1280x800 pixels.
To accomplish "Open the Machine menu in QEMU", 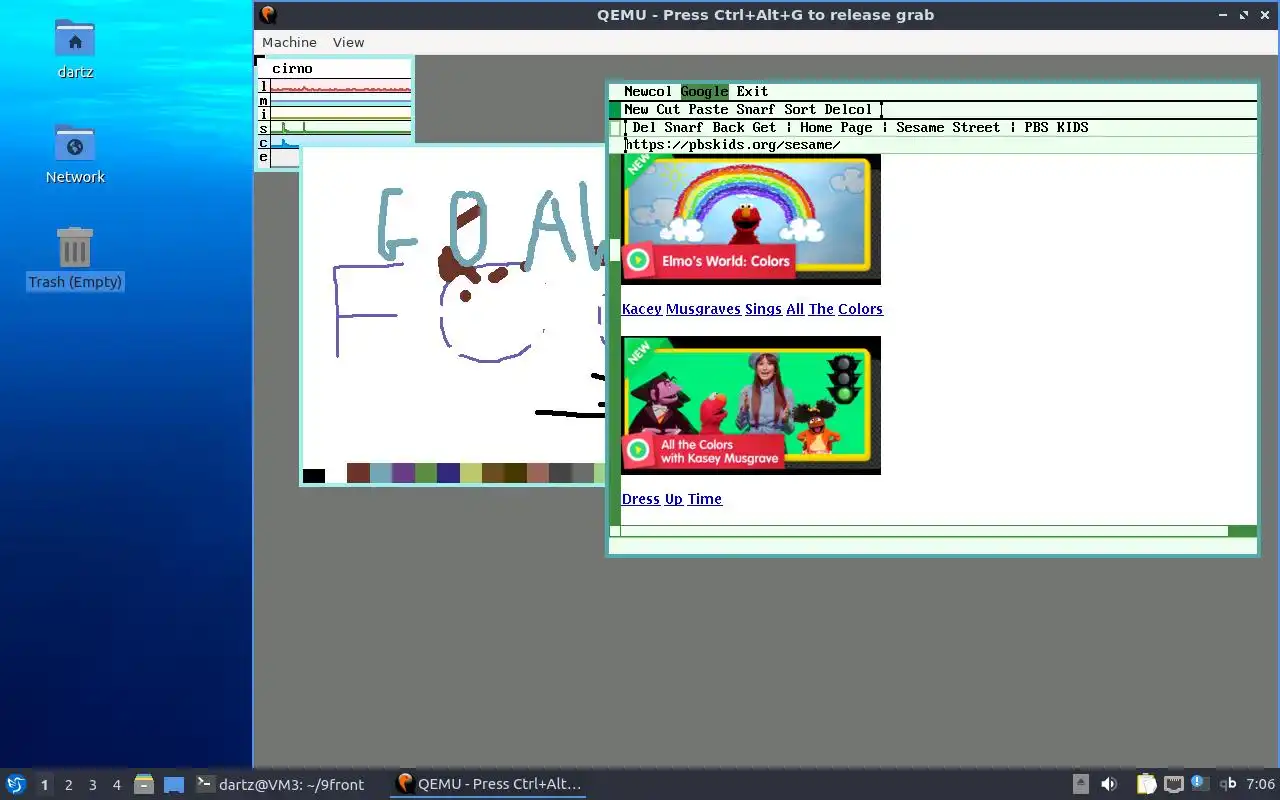I will coord(289,42).
